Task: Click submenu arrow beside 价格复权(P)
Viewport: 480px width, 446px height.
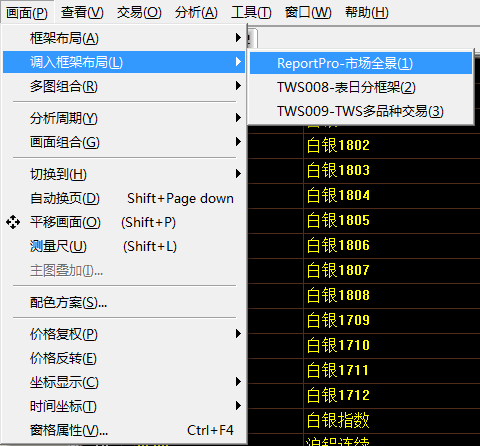Action: tap(238, 333)
